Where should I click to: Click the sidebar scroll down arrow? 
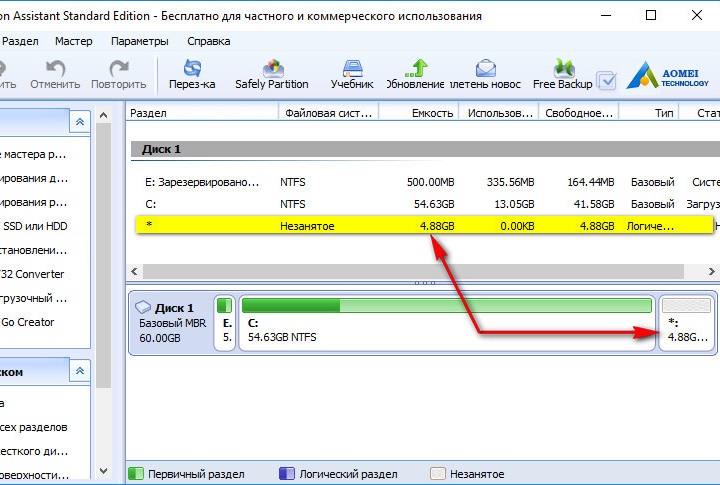104,471
